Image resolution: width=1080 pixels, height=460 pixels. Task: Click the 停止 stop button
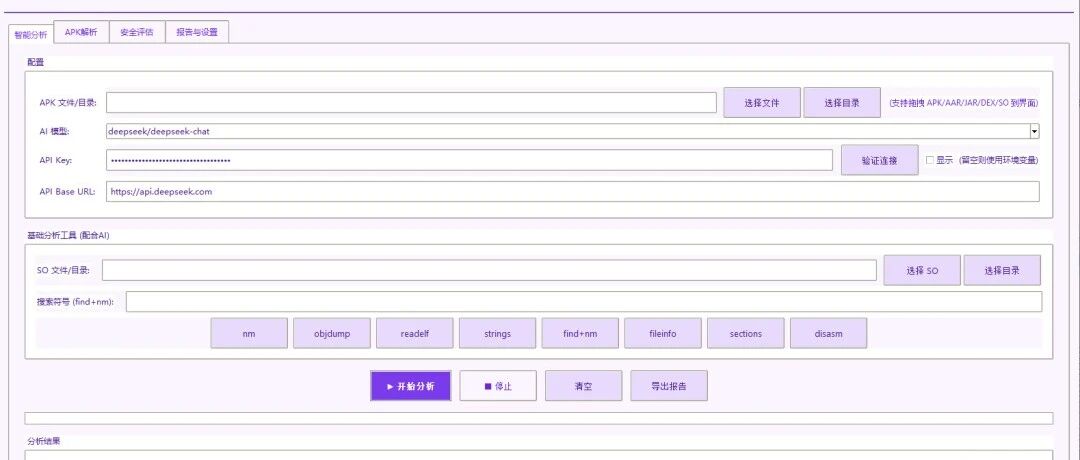pyautogui.click(x=498, y=386)
